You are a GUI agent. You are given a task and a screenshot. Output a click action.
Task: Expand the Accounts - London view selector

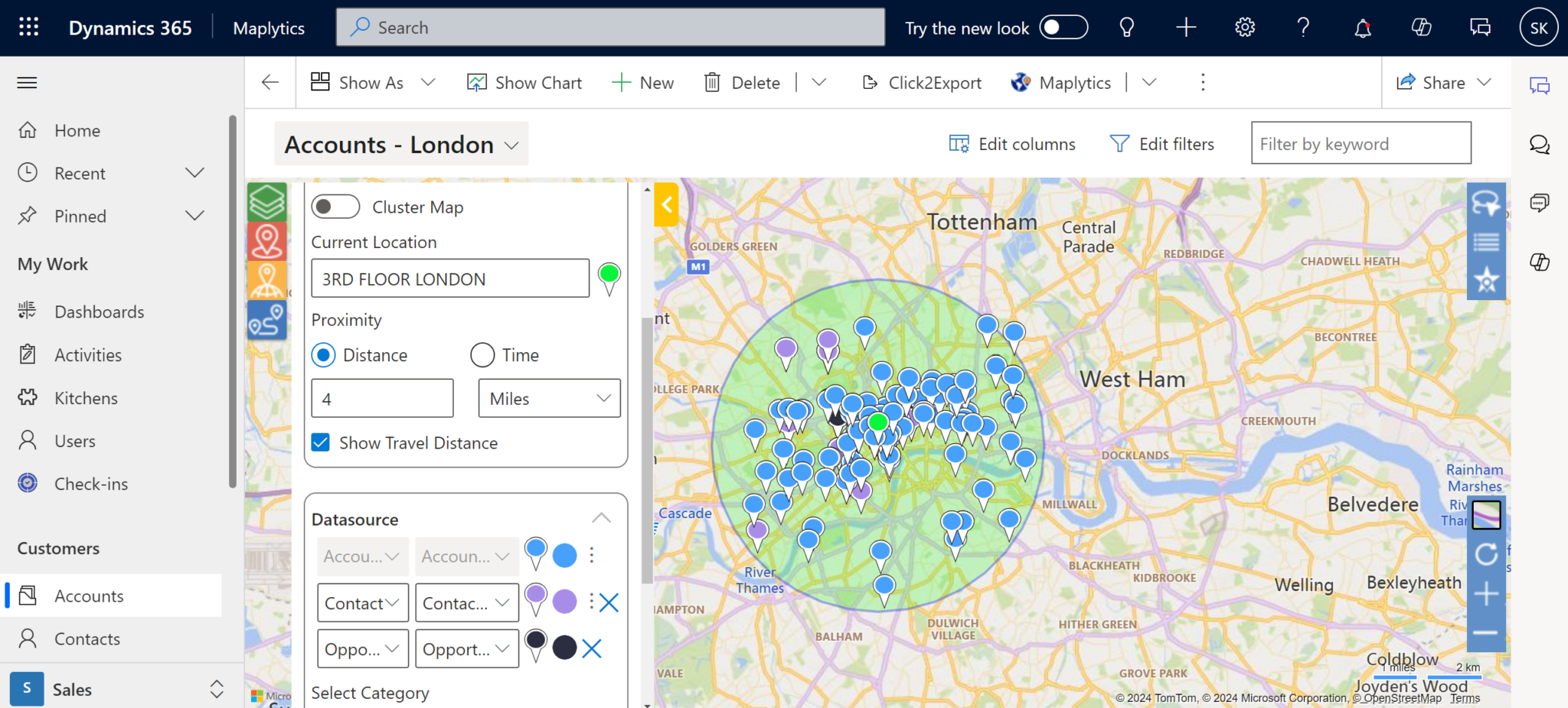click(511, 144)
